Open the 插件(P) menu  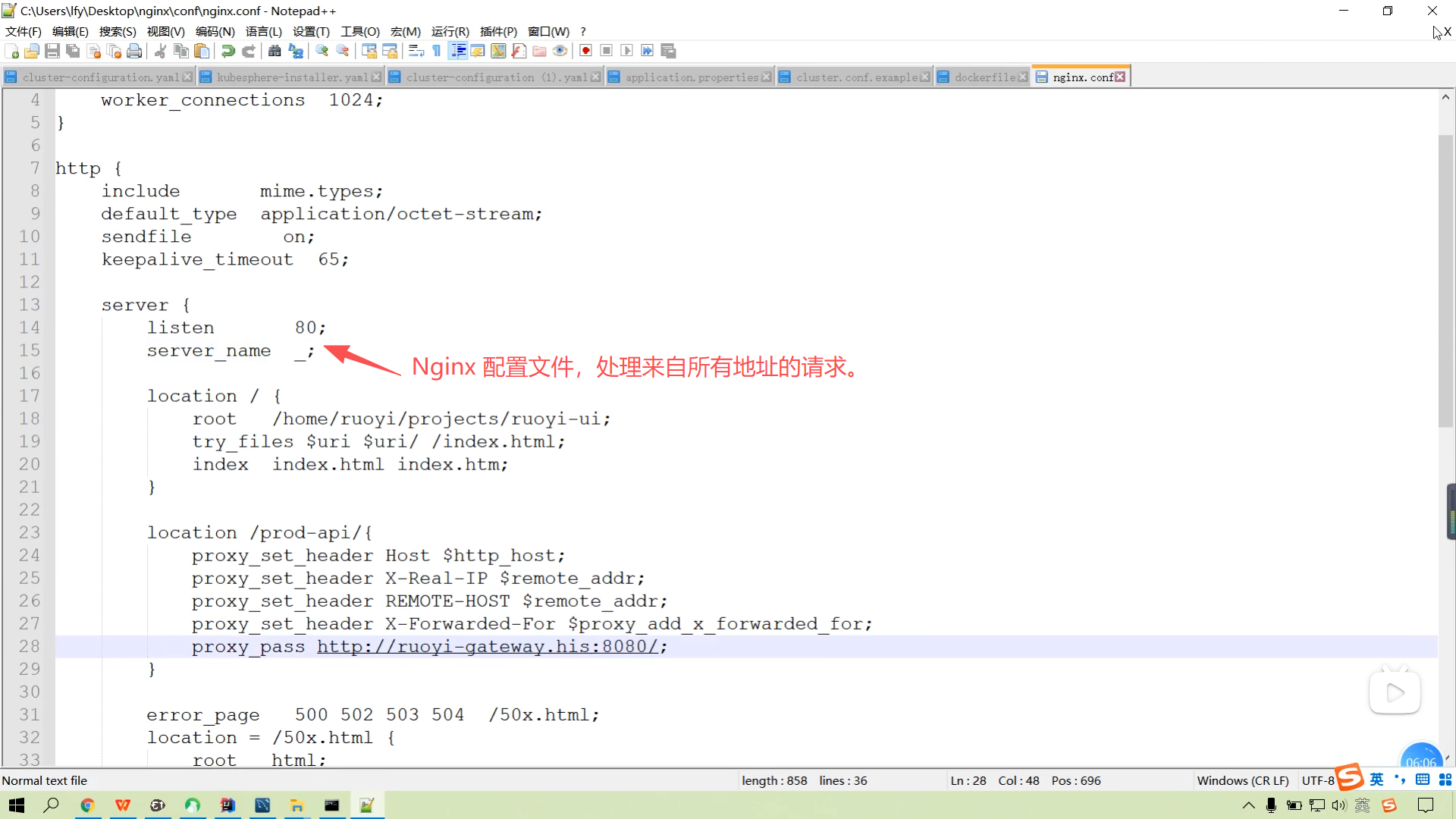click(x=498, y=31)
